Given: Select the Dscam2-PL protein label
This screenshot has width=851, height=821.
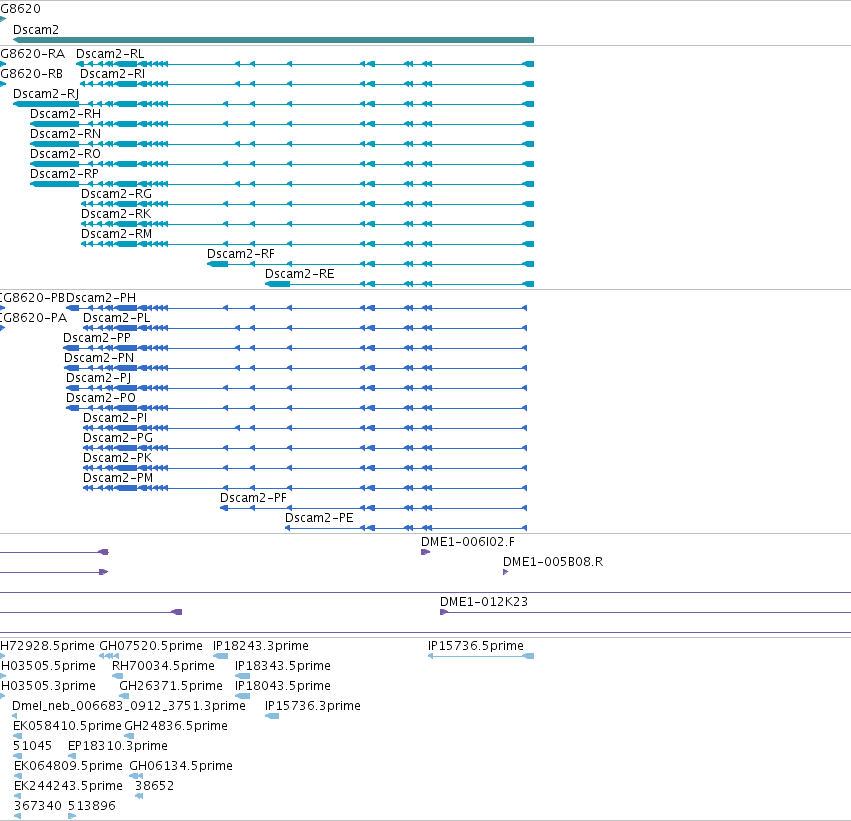Looking at the screenshot, I should 116,319.
